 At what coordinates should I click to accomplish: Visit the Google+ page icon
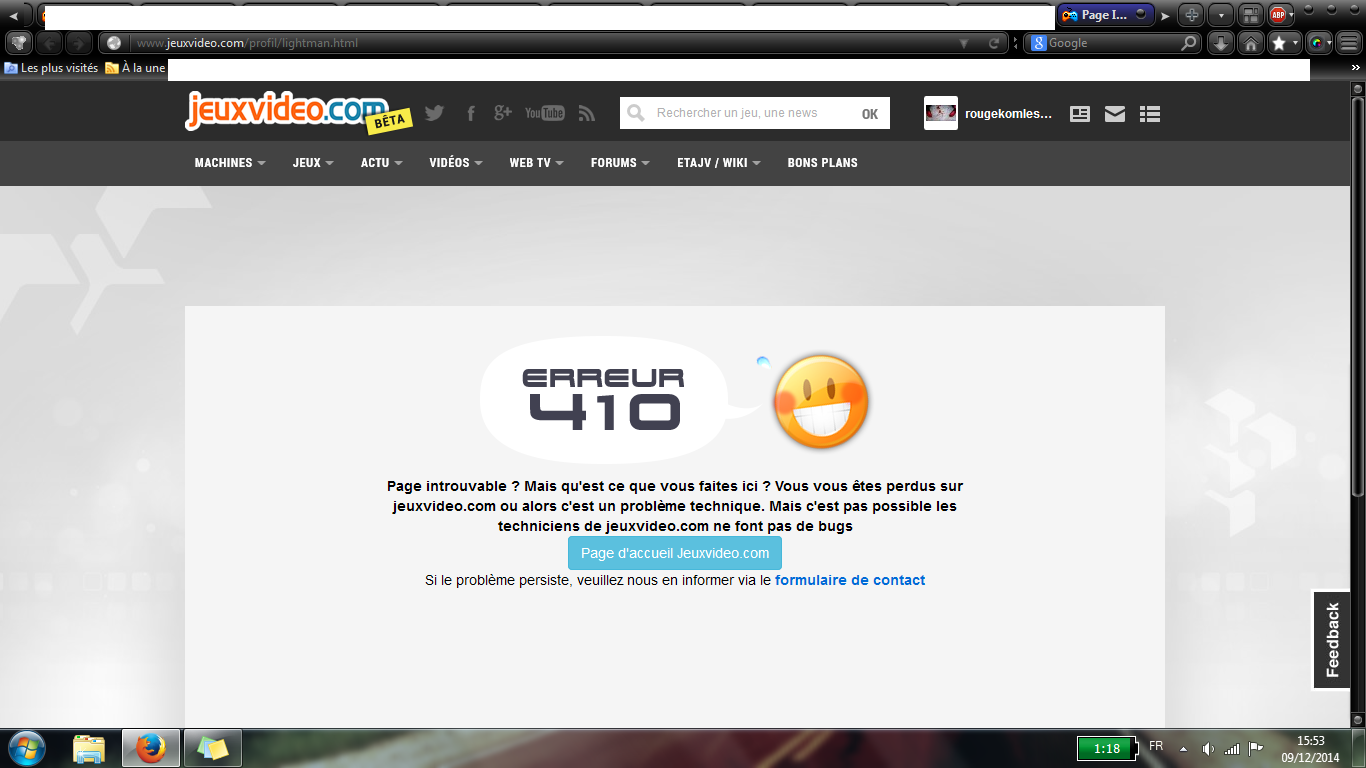(x=503, y=113)
